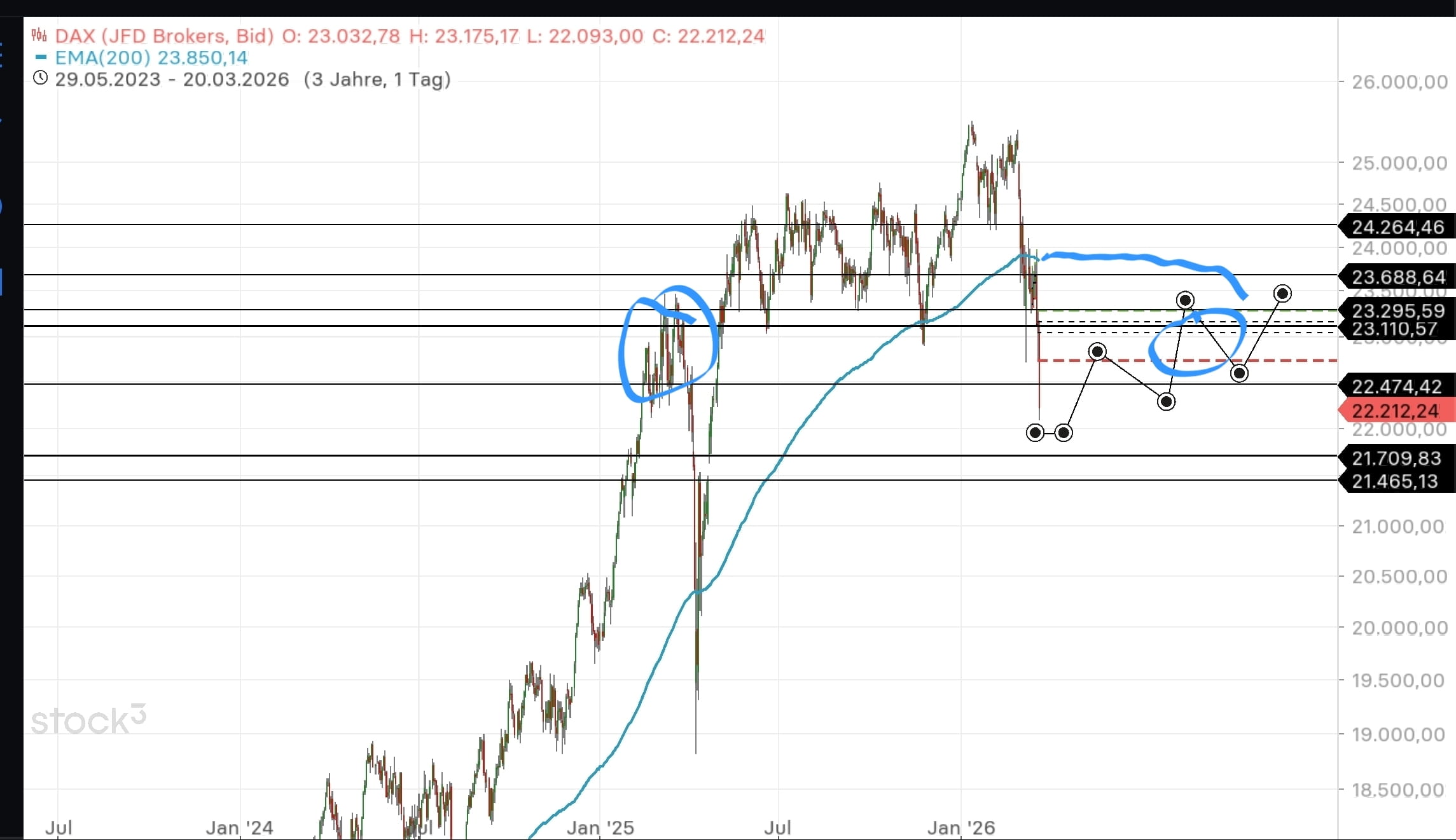This screenshot has width=1456, height=840.
Task: Click the Jan '26 time axis label
Action: 960,827
